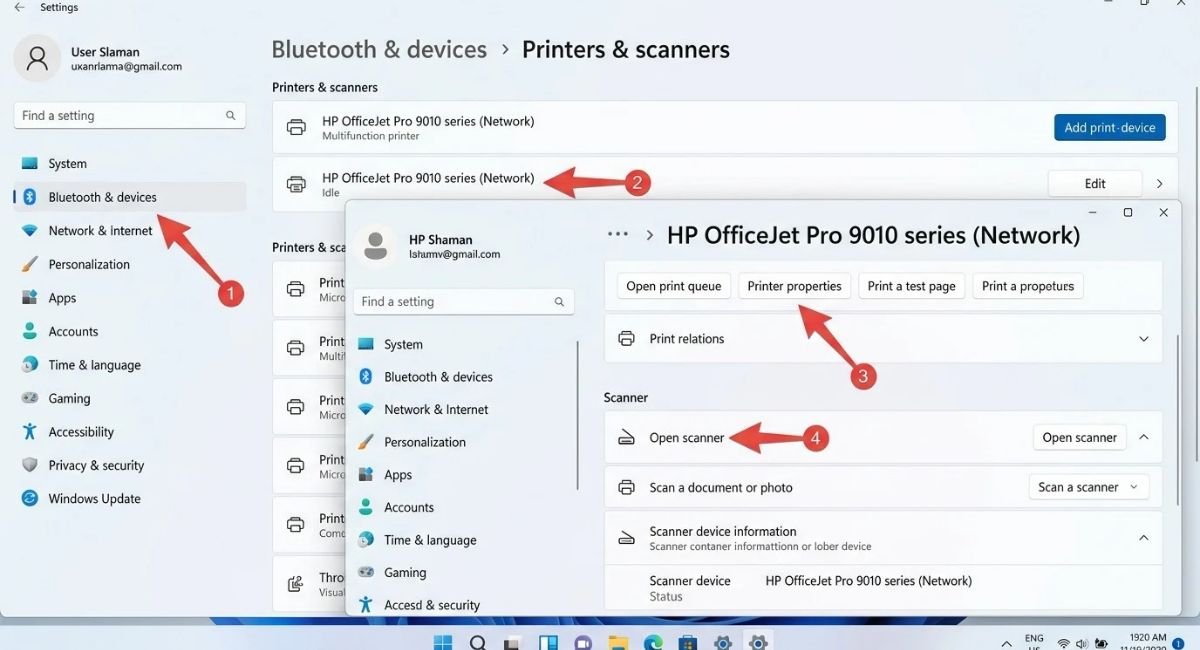The width and height of the screenshot is (1200, 650).
Task: Expand the Print relations section chevron
Action: 1144,339
